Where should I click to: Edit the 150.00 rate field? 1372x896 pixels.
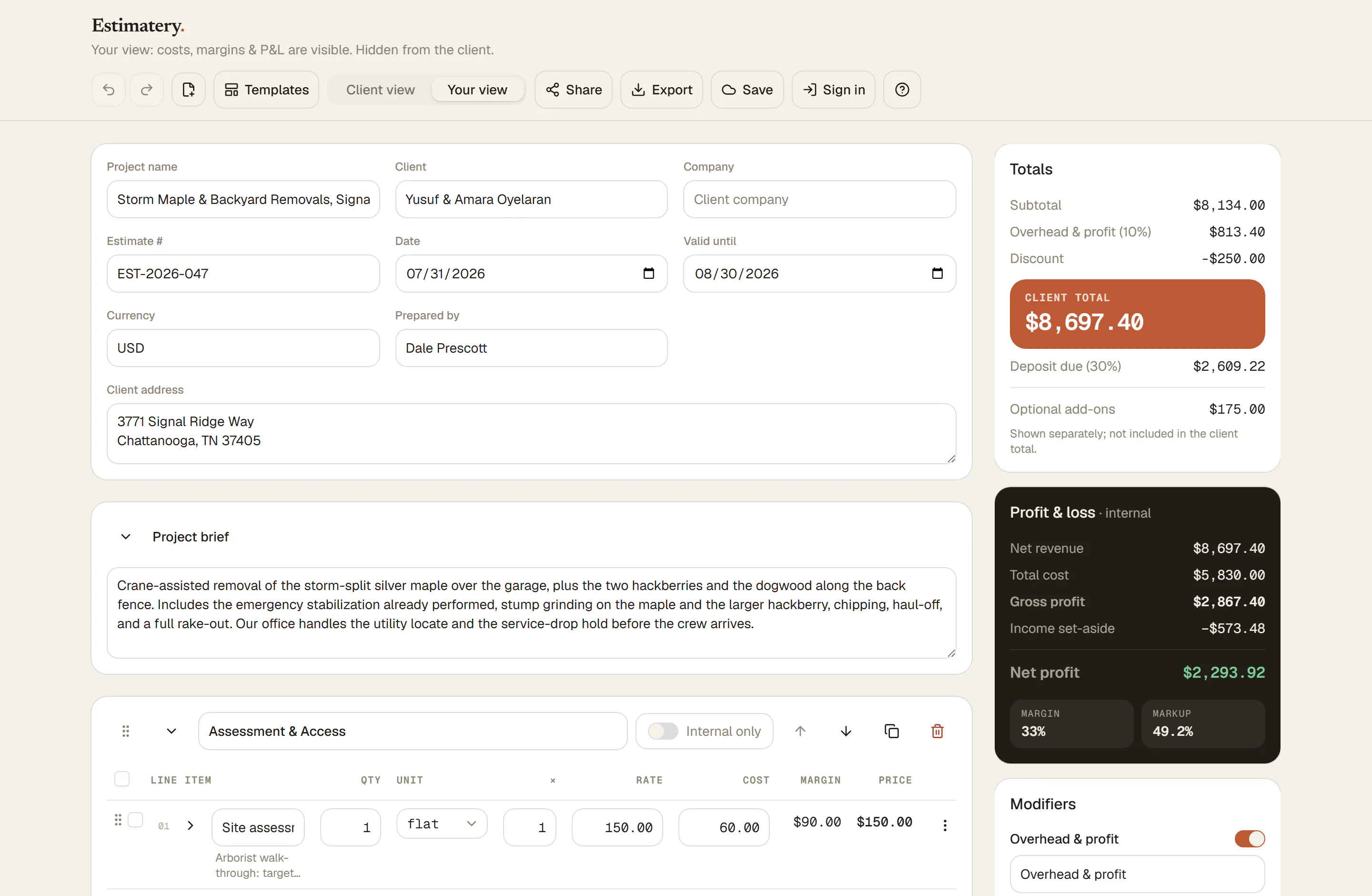click(x=617, y=827)
